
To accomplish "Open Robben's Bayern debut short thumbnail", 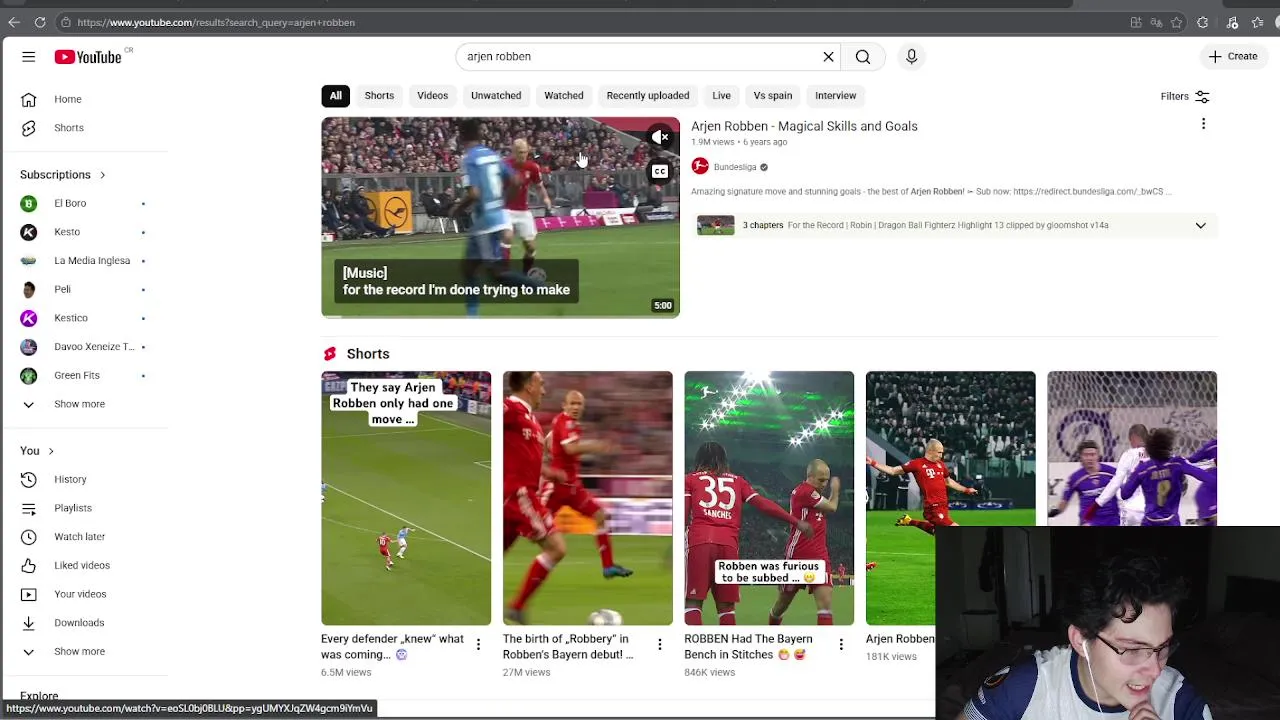I will coord(588,498).
